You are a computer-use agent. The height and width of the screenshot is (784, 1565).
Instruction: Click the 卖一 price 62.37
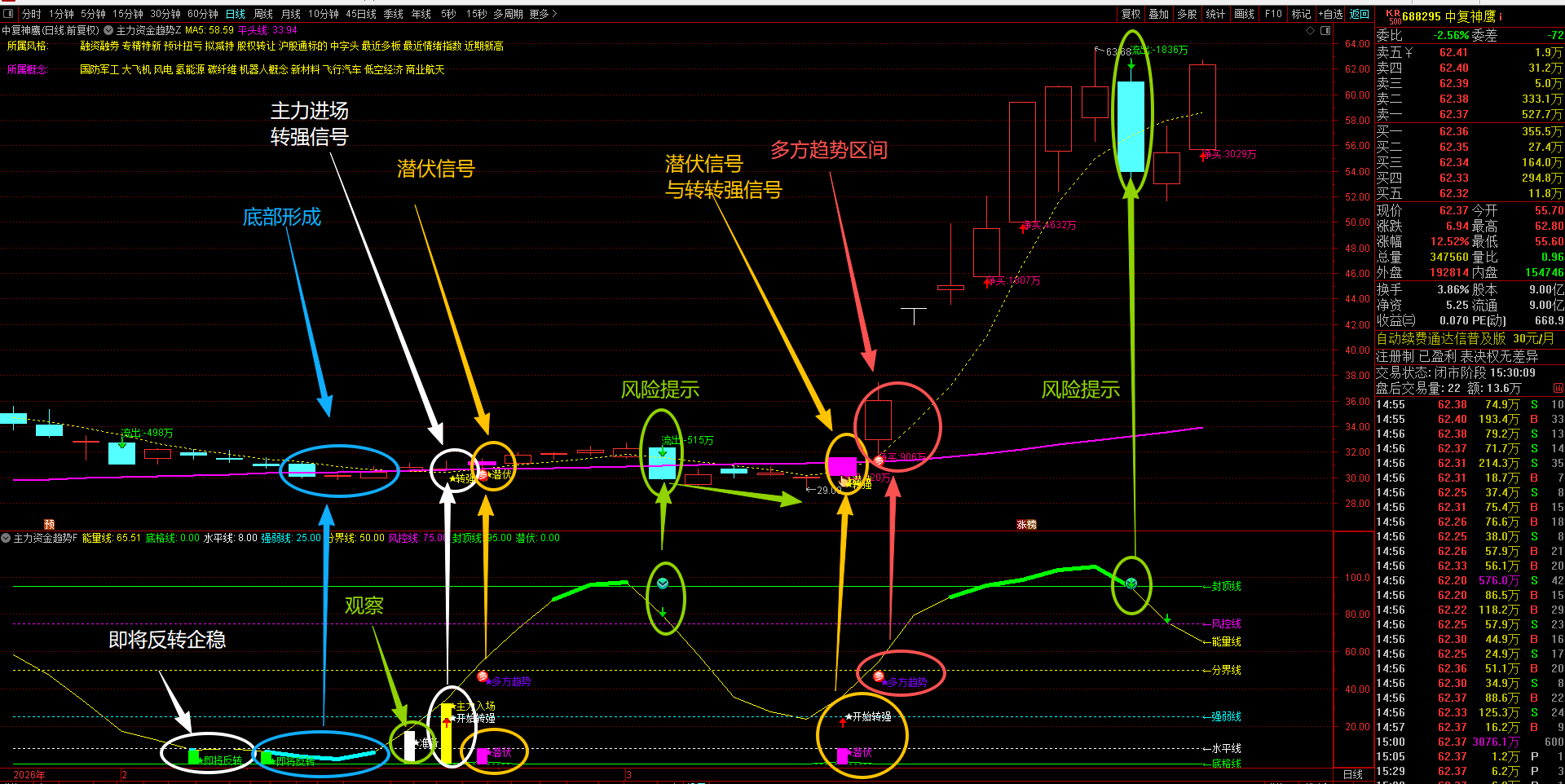pyautogui.click(x=1453, y=115)
